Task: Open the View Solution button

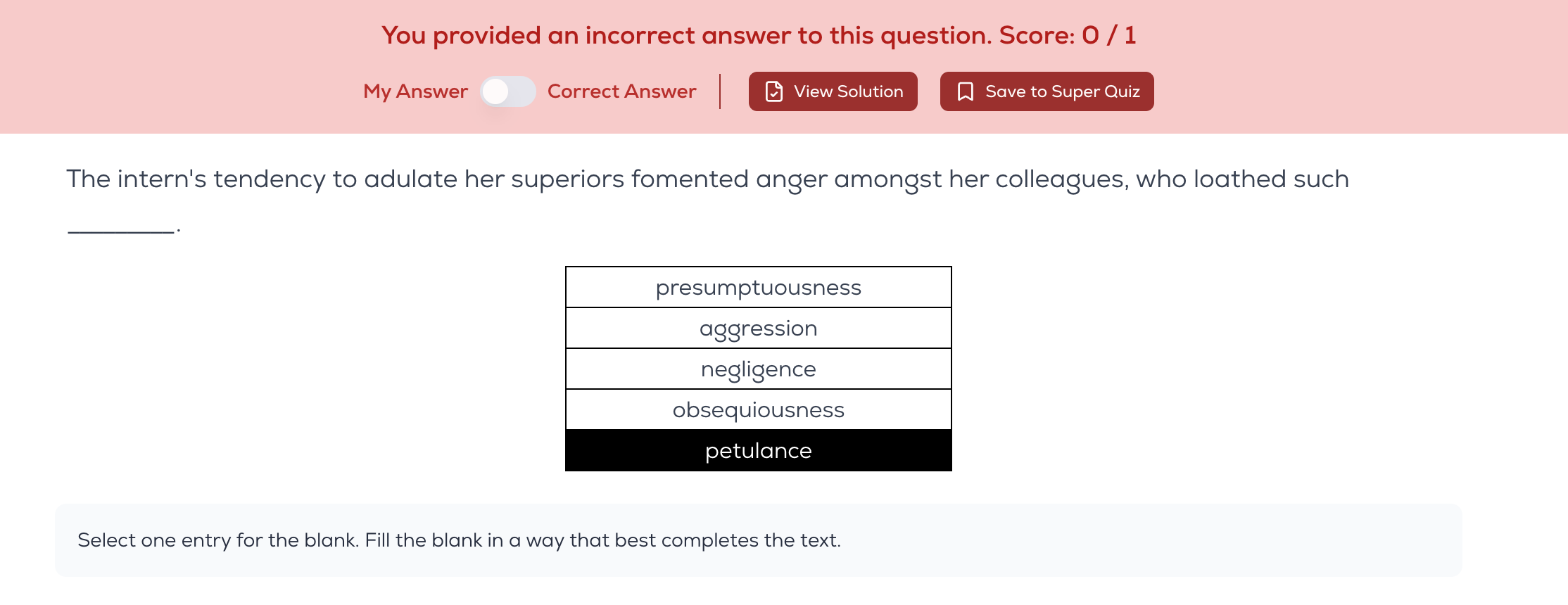Action: click(x=833, y=91)
